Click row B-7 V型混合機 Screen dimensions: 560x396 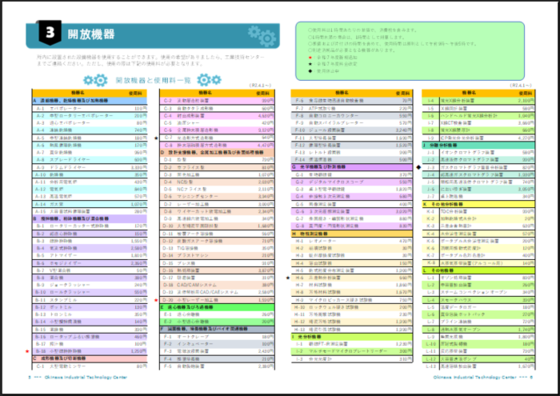coord(90,270)
